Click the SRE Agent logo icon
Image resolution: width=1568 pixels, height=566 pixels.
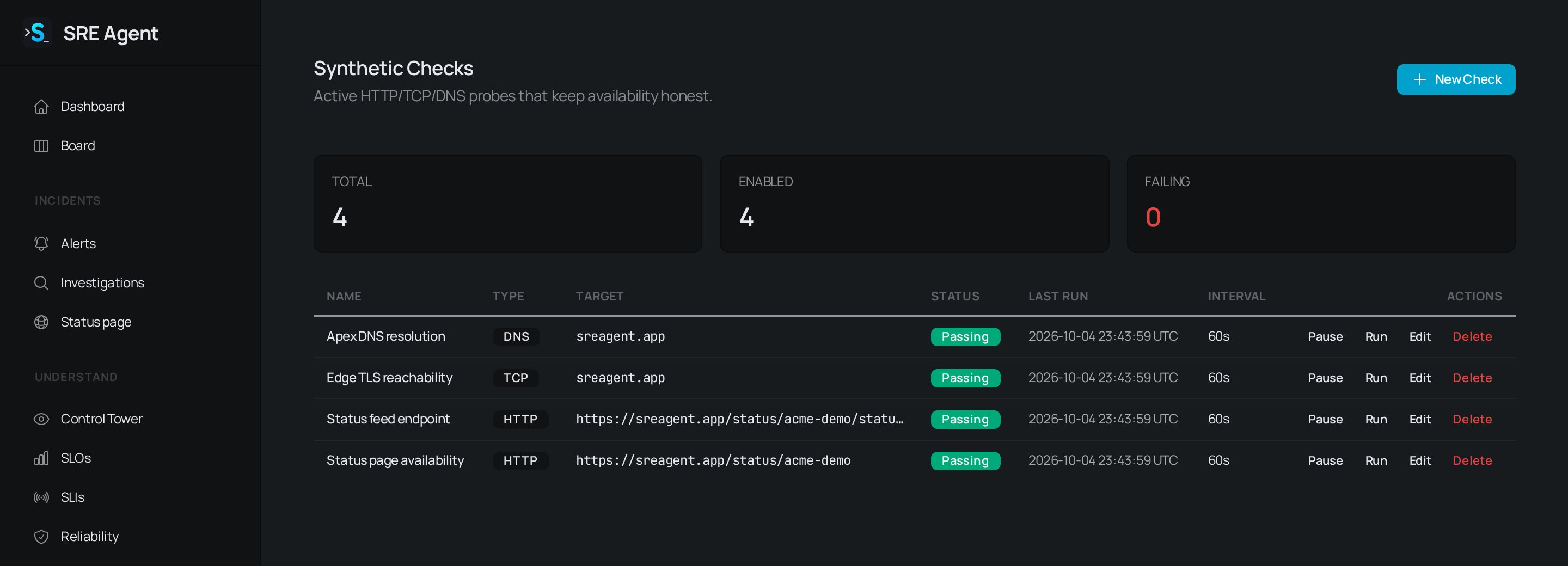coord(37,33)
